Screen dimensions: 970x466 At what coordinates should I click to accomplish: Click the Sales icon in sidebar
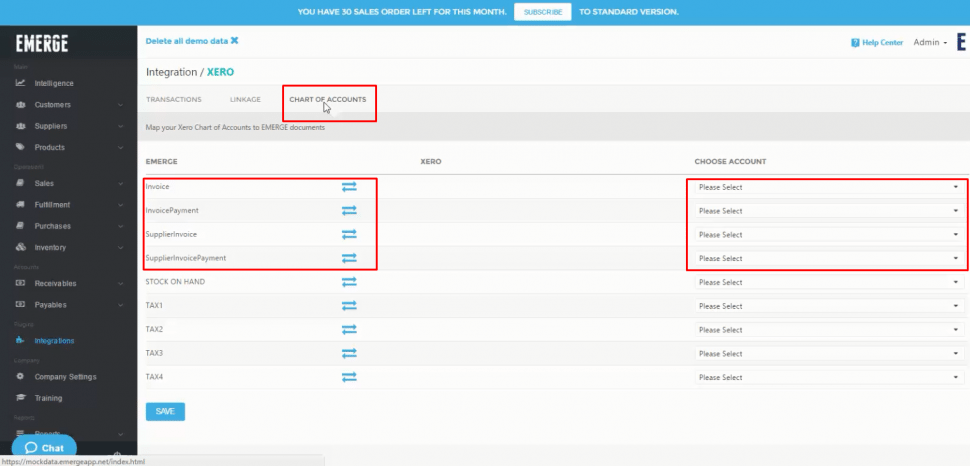20,183
